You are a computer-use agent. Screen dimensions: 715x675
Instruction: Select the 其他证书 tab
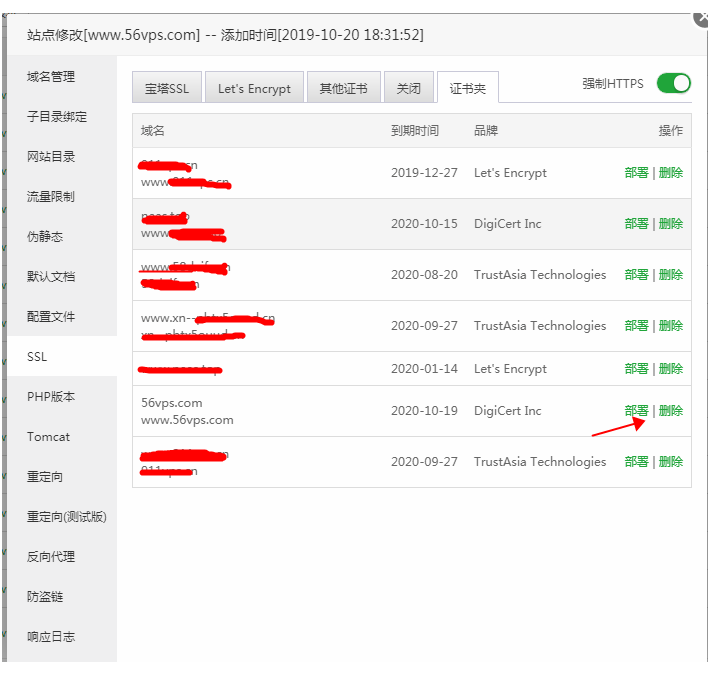(343, 89)
